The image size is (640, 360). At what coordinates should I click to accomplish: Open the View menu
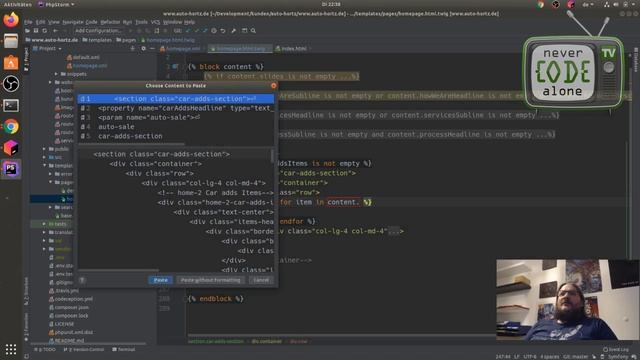pos(54,22)
